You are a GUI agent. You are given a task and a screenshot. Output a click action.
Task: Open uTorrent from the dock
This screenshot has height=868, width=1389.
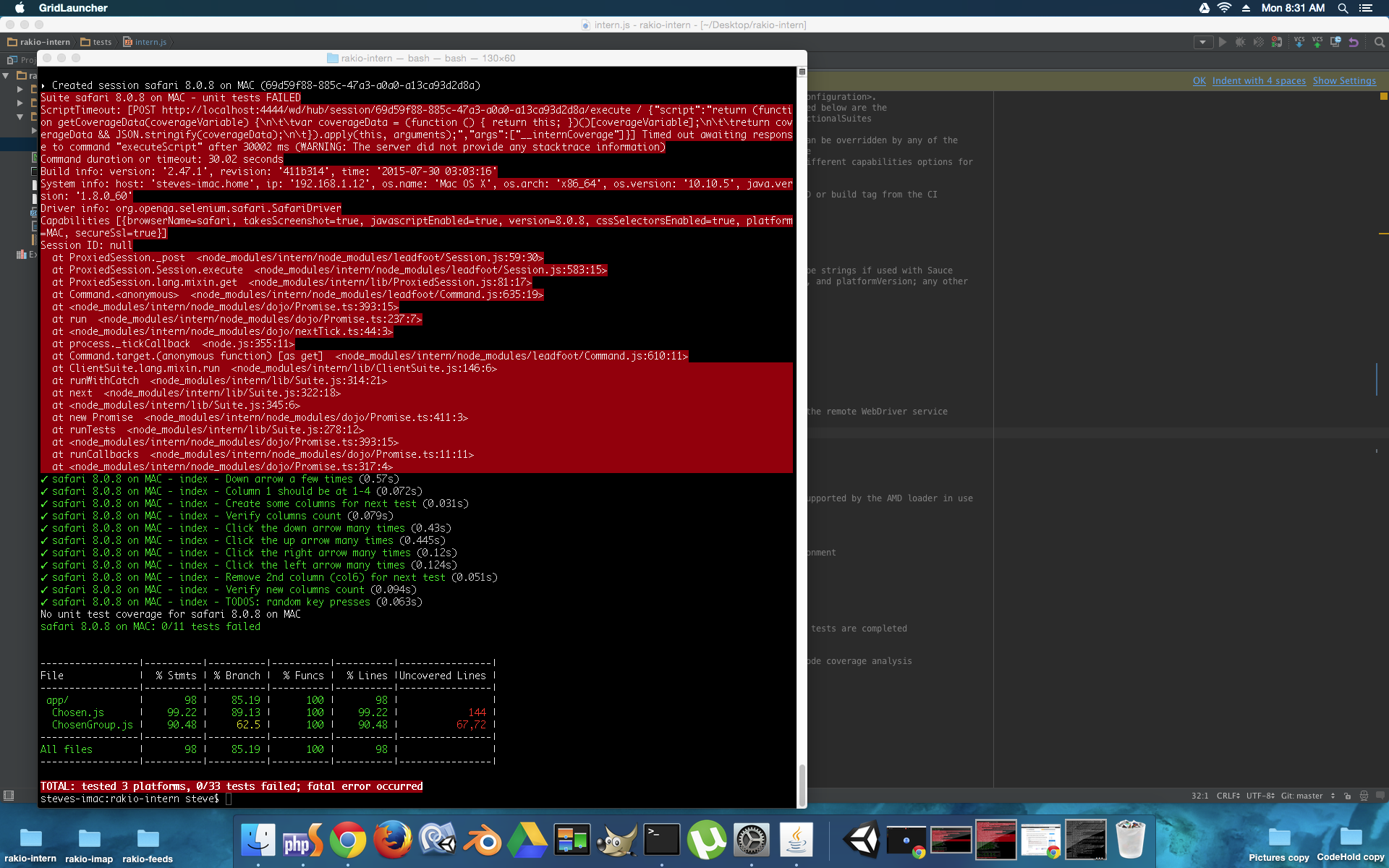tap(707, 840)
